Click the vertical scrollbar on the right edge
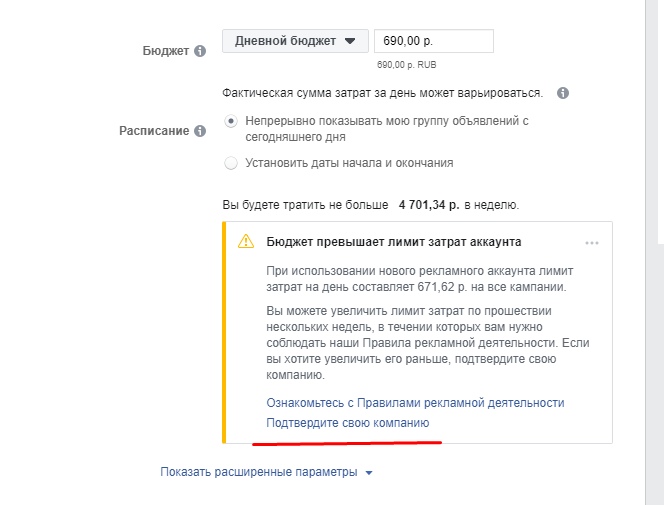This screenshot has width=664, height=505. click(x=655, y=252)
